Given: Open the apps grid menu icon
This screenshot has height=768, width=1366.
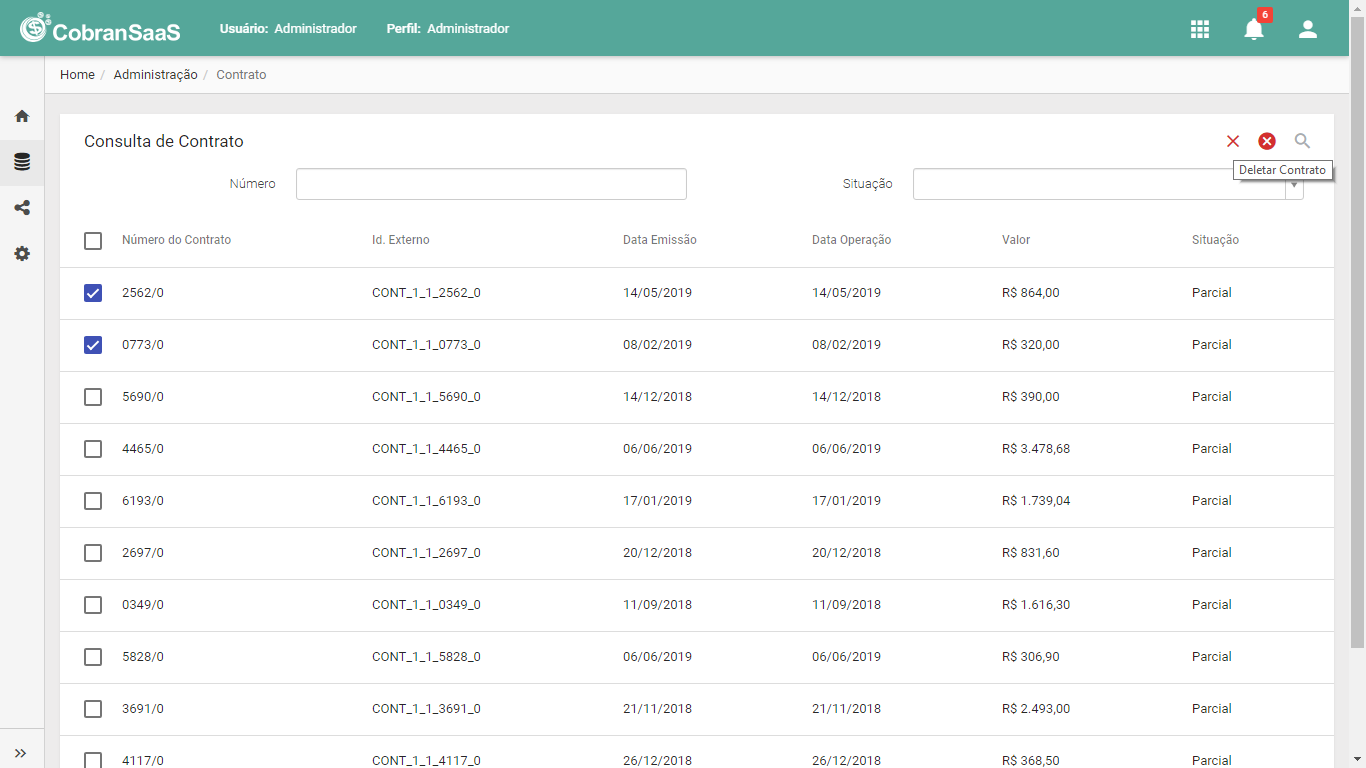Looking at the screenshot, I should [x=1200, y=29].
